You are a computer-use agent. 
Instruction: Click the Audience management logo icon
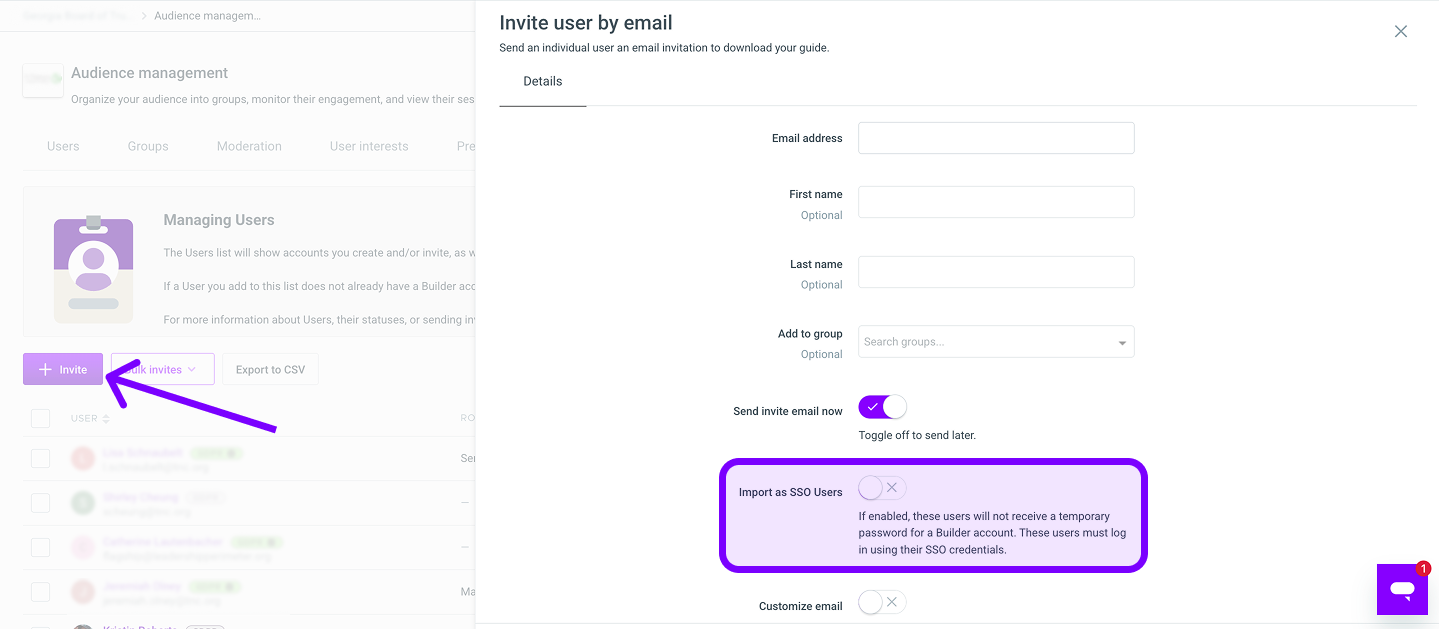click(43, 80)
